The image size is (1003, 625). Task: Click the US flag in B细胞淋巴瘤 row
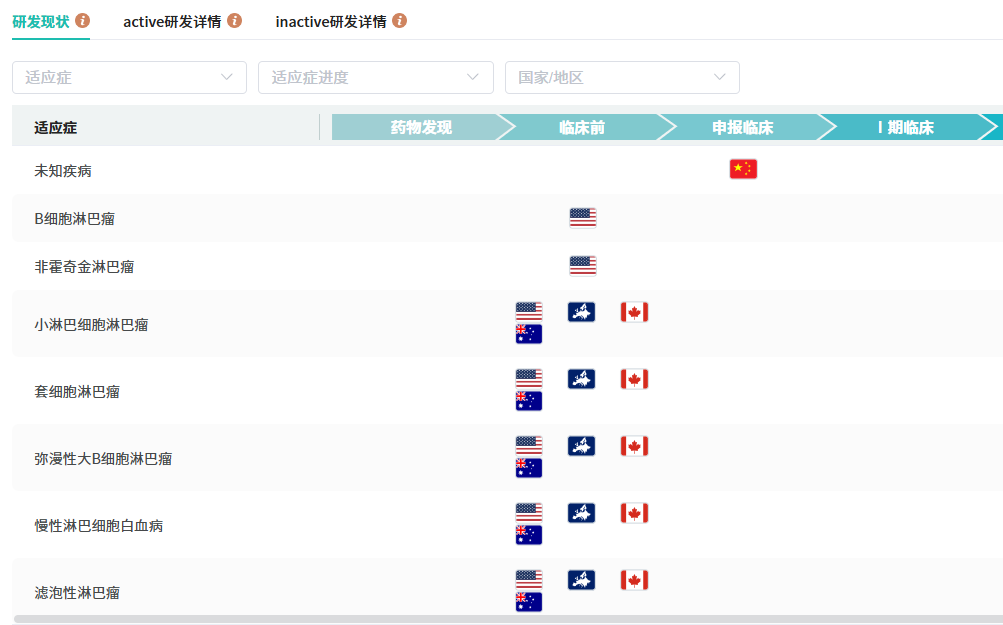(x=583, y=218)
